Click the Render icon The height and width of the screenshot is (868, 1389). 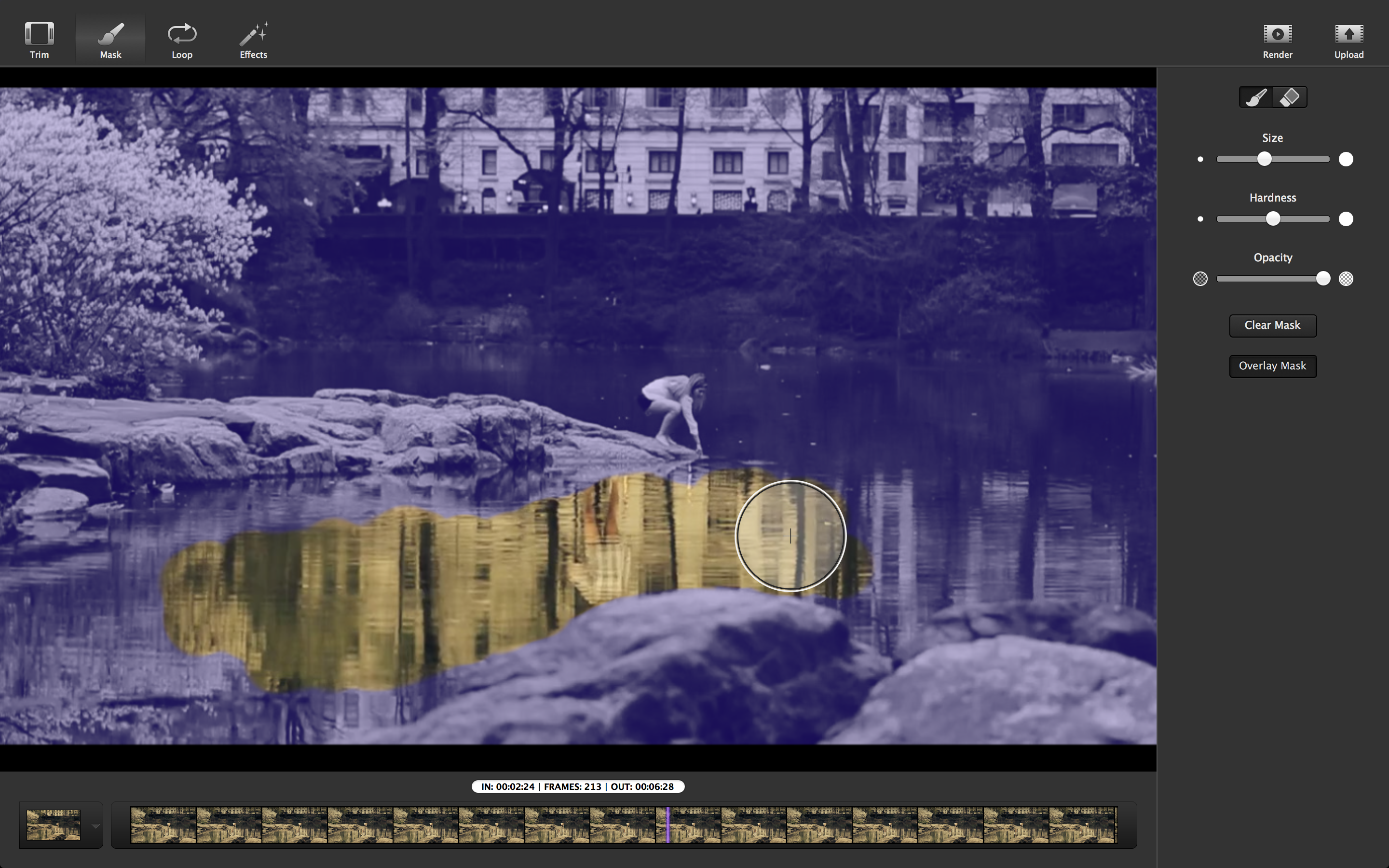point(1277,34)
